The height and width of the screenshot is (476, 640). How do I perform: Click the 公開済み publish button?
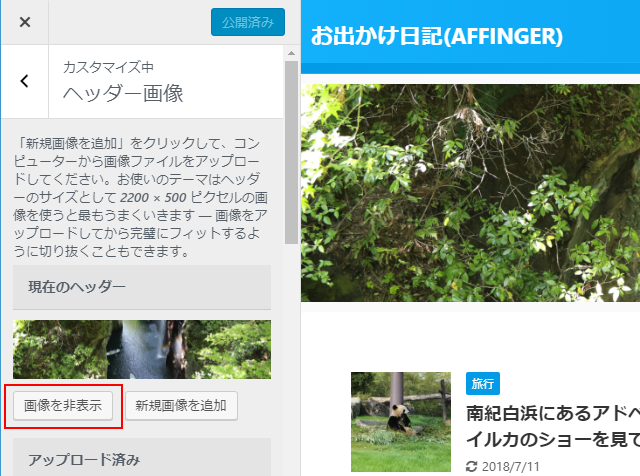click(x=248, y=22)
